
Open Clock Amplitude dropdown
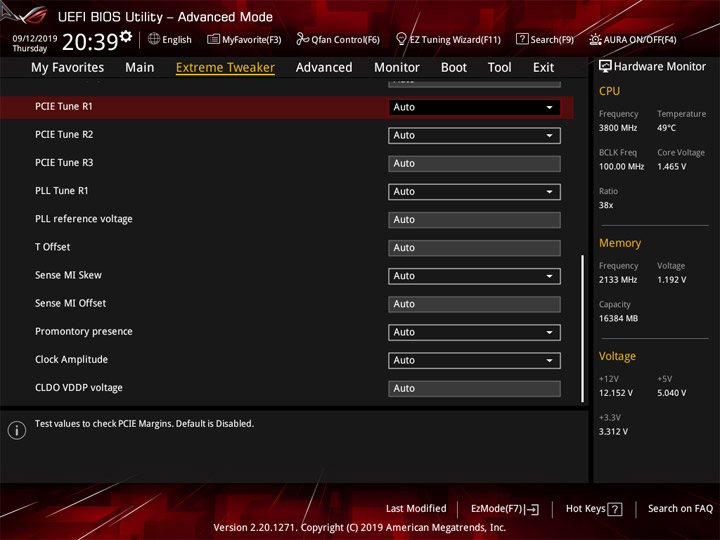click(474, 360)
